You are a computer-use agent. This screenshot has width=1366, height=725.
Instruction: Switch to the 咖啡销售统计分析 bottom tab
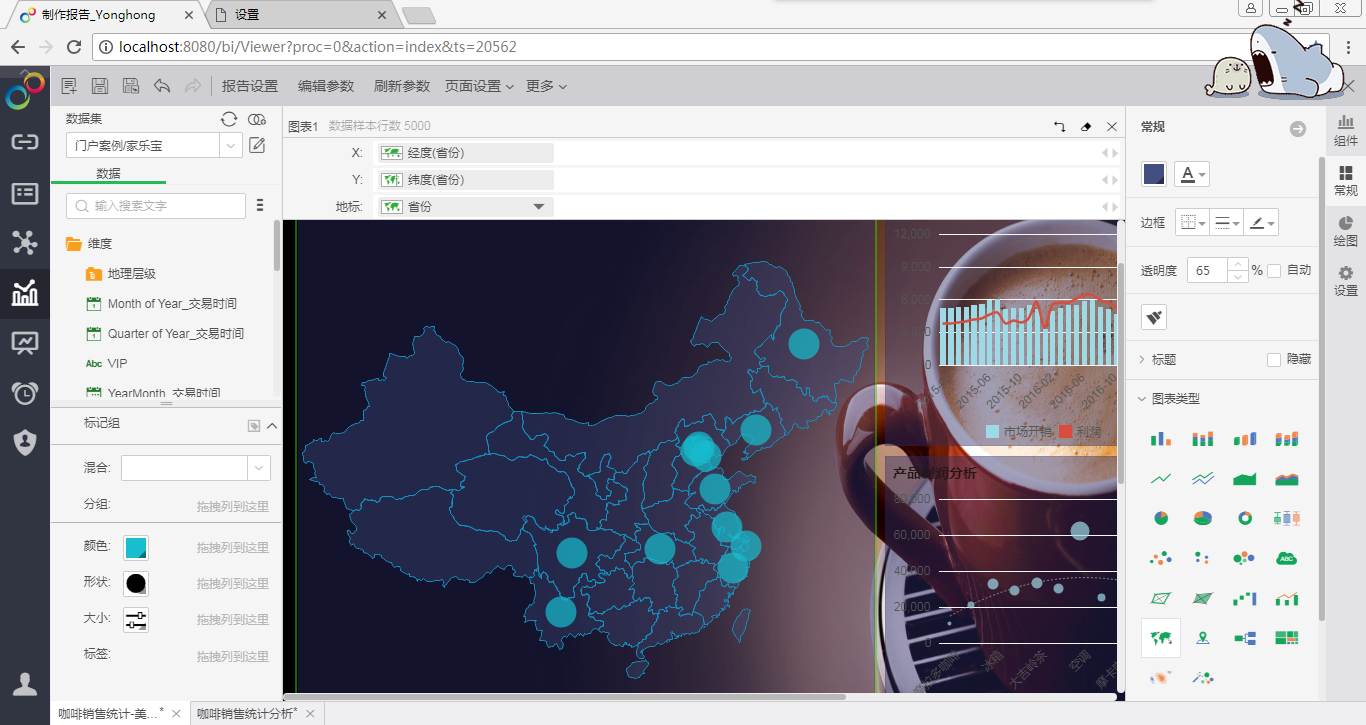(247, 714)
